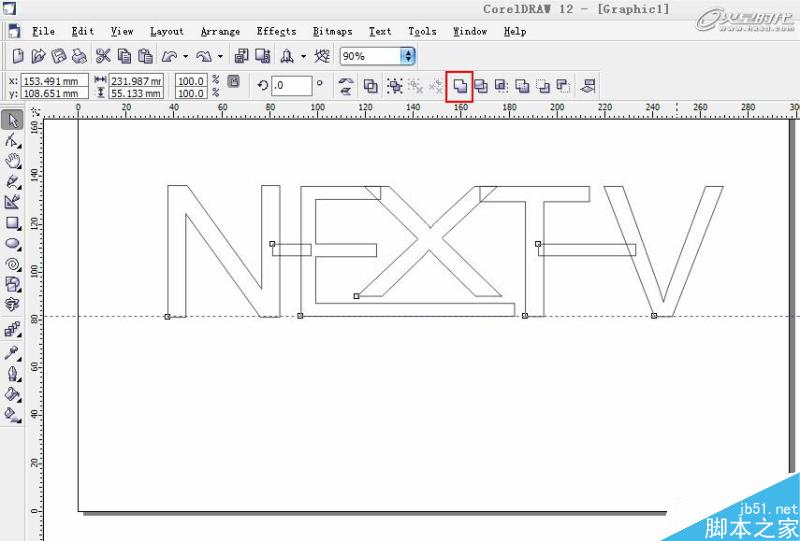Screen dimensions: 800x541
Task: Open the View menu
Action: click(x=122, y=32)
